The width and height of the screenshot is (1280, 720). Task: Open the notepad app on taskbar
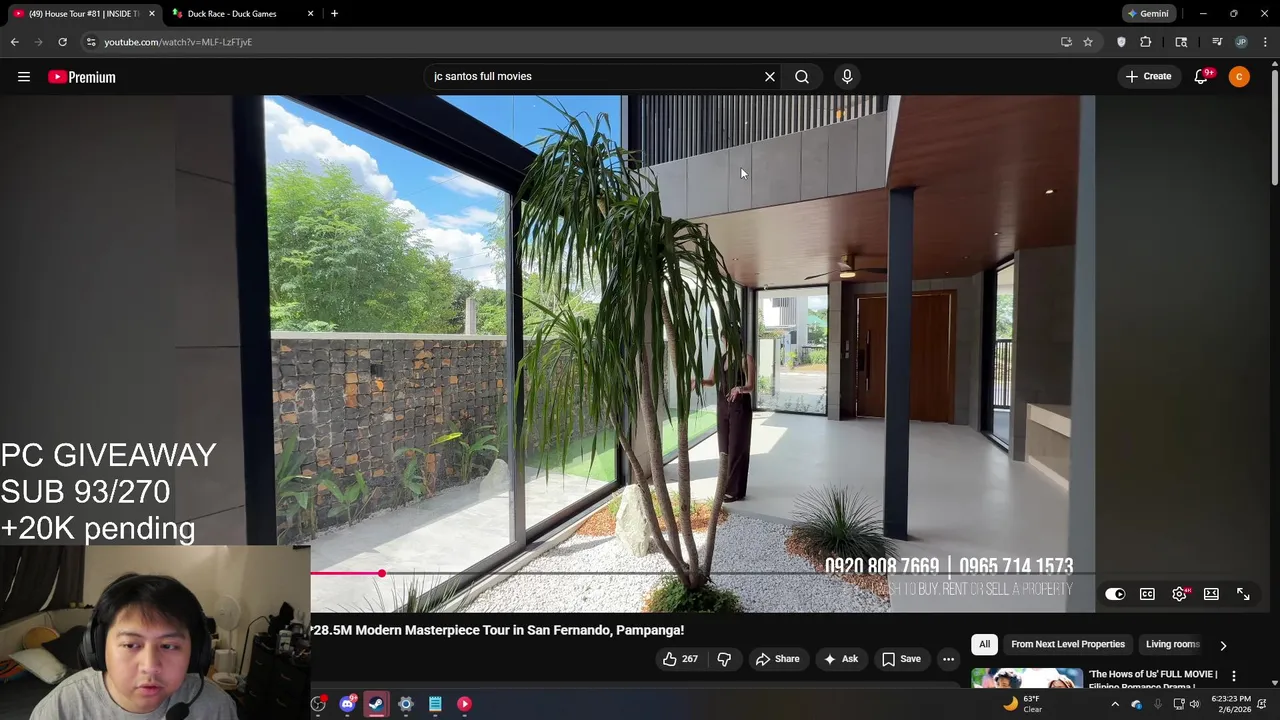tap(435, 704)
